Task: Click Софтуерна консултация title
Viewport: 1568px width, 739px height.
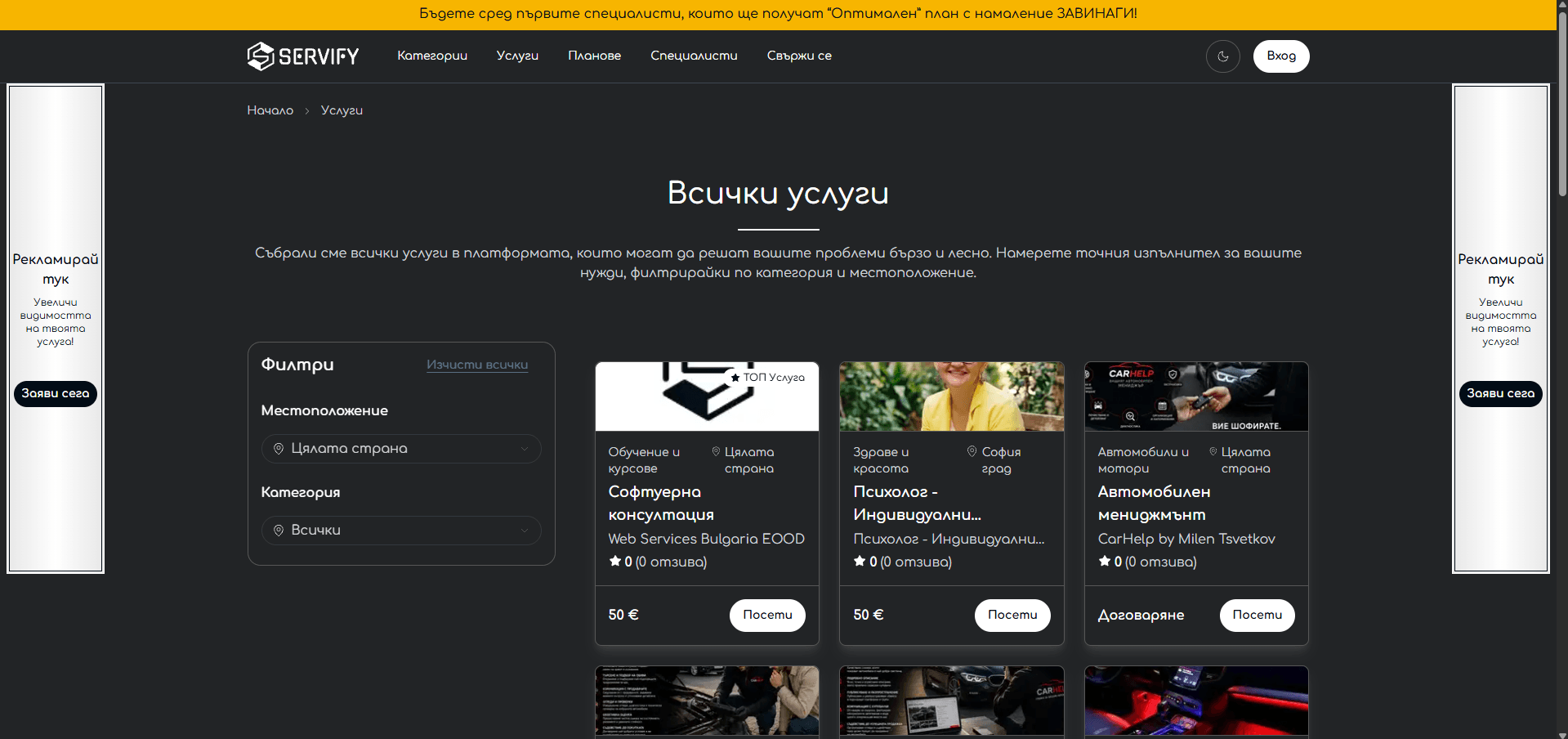Action: click(x=661, y=504)
